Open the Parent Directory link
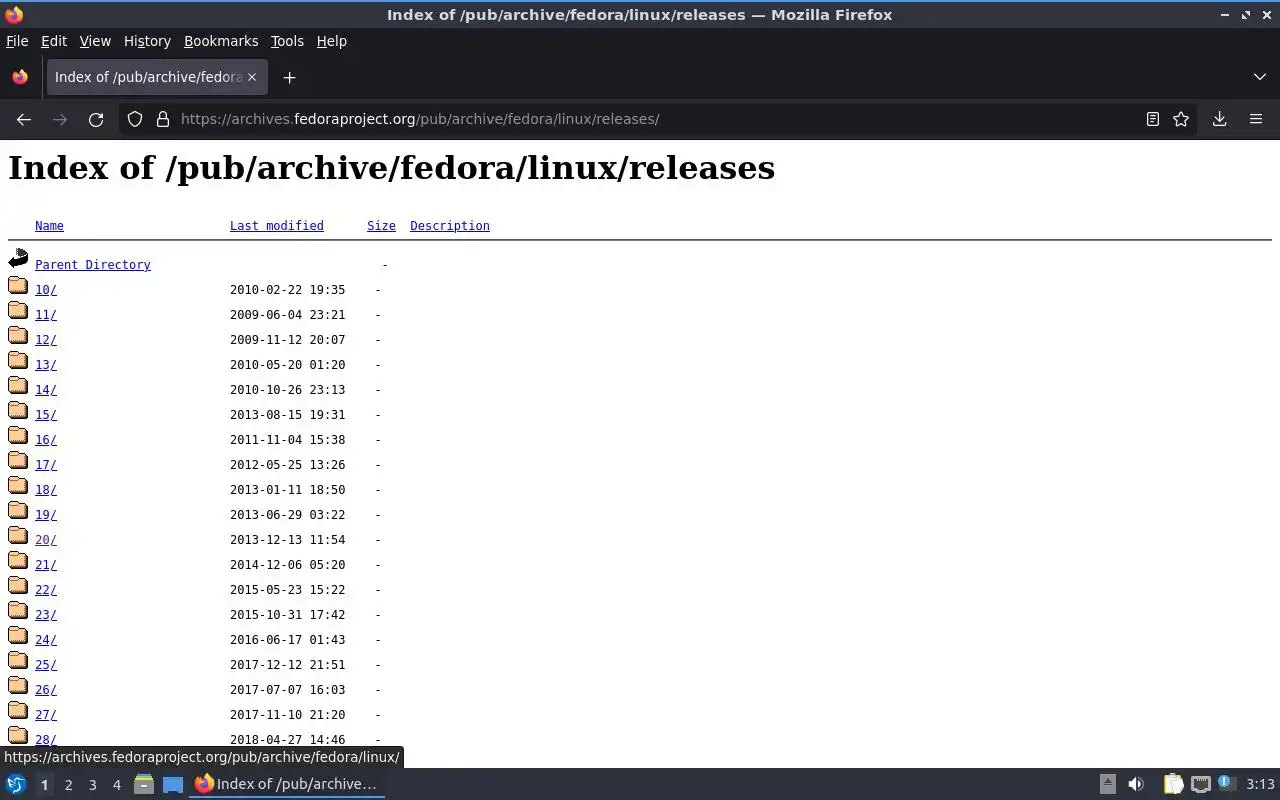This screenshot has height=800, width=1280. 93,265
